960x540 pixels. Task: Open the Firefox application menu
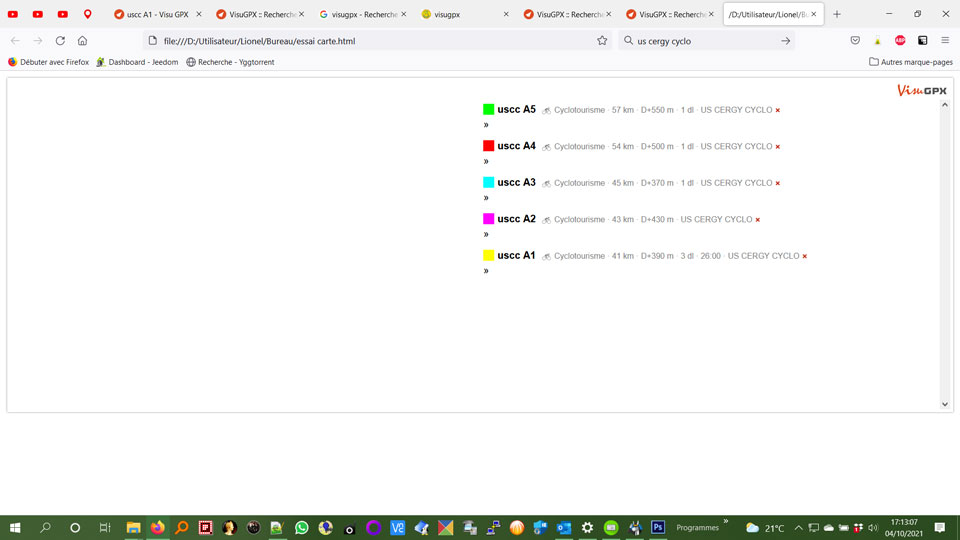click(944, 41)
